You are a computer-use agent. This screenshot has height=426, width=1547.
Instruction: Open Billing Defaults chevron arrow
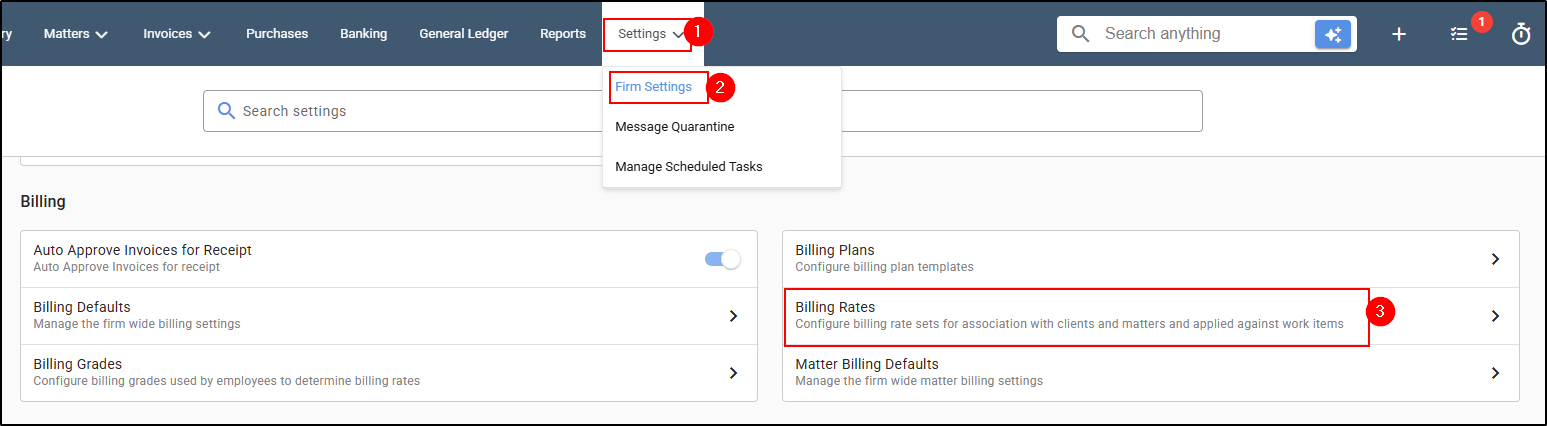733,316
